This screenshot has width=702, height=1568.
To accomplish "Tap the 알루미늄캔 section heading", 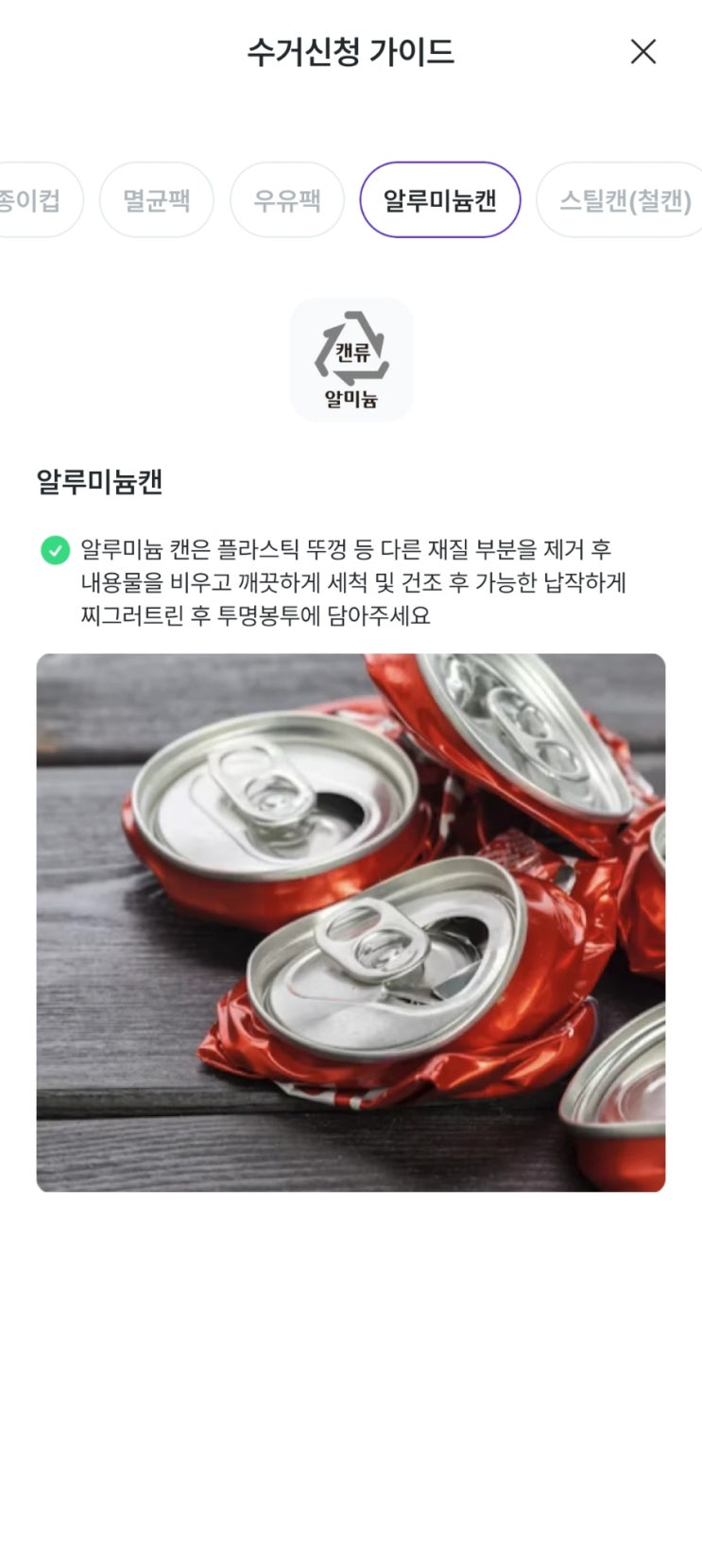I will click(100, 481).
